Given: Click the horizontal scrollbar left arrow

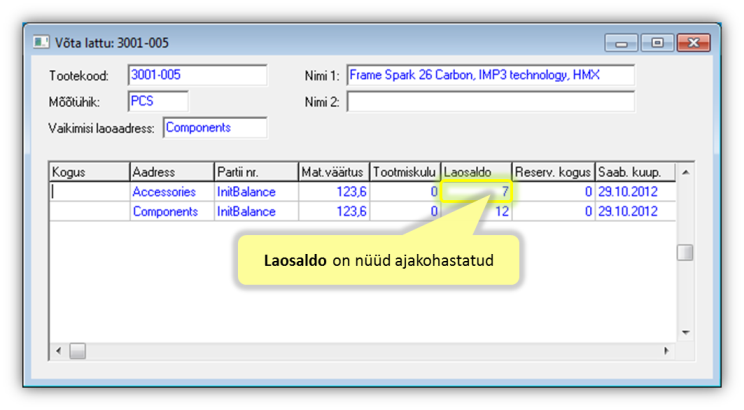Looking at the screenshot, I should tap(58, 351).
